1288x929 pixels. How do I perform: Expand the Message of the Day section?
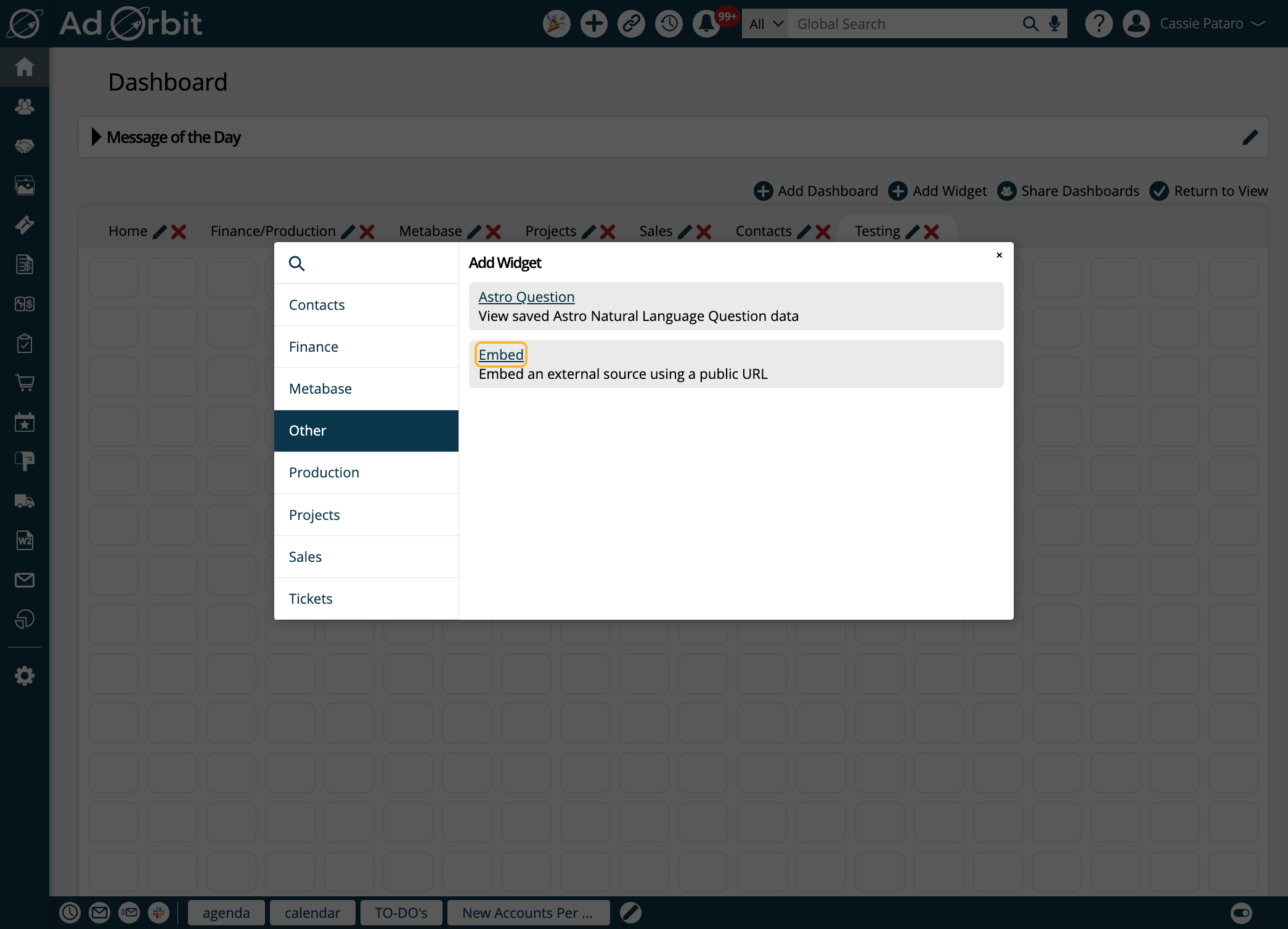96,137
